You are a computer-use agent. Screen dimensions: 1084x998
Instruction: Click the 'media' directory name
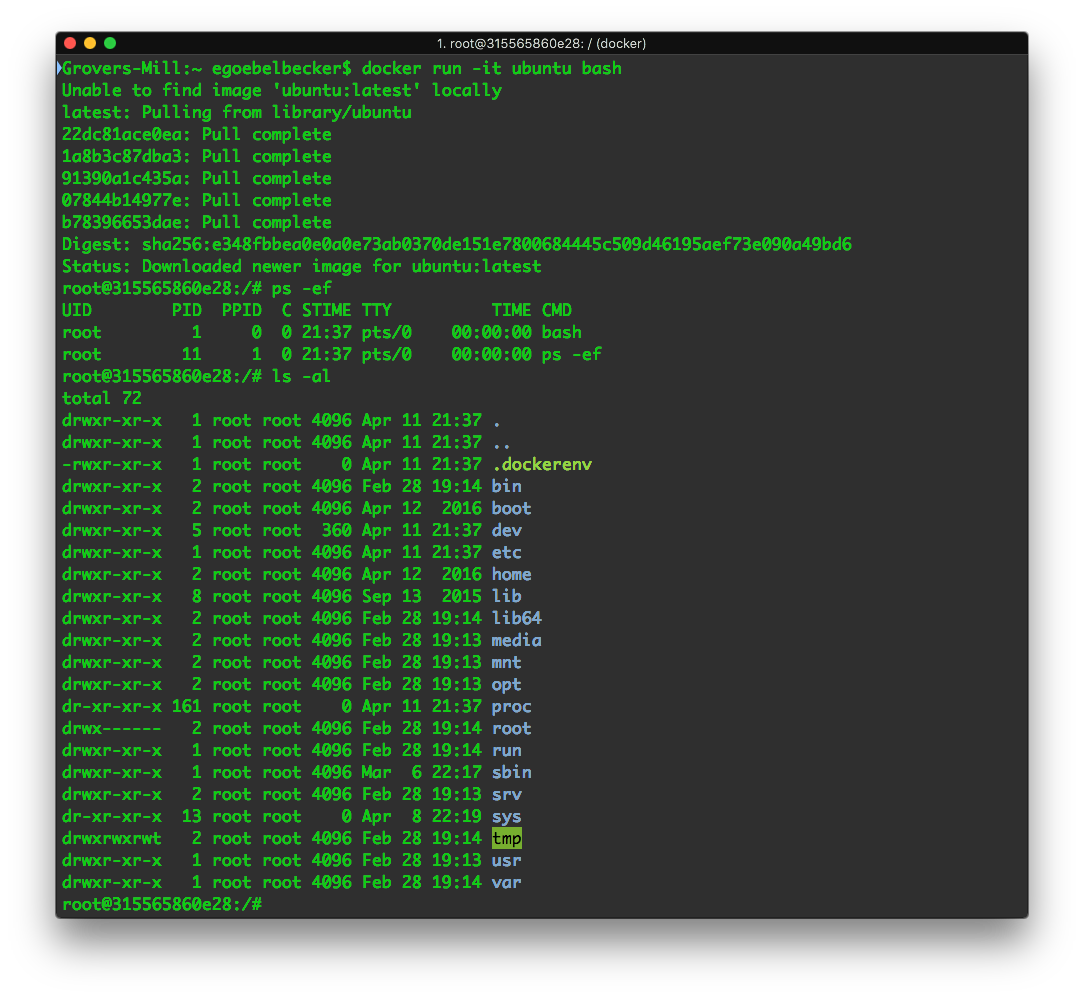click(516, 641)
